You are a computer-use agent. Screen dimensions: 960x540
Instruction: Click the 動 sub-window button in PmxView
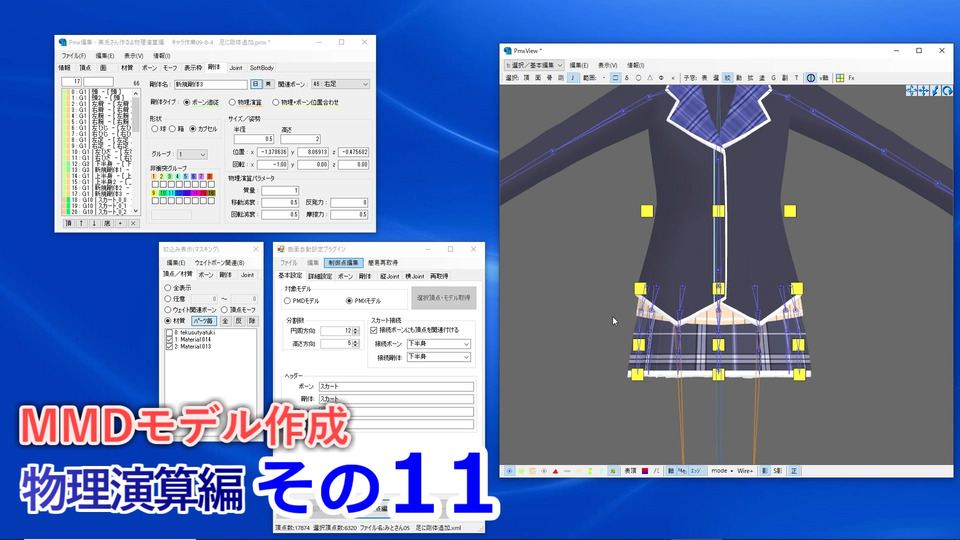[x=739, y=78]
